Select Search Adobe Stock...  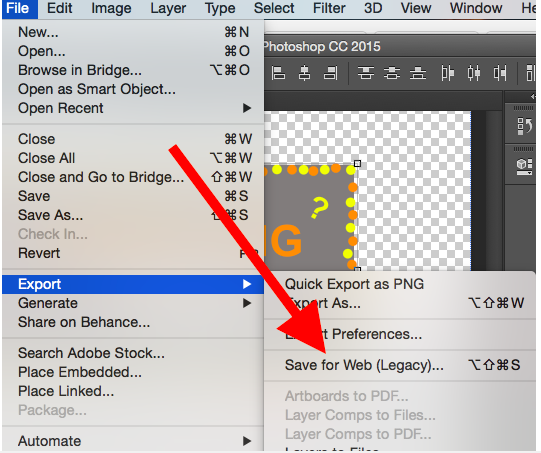(x=133, y=353)
